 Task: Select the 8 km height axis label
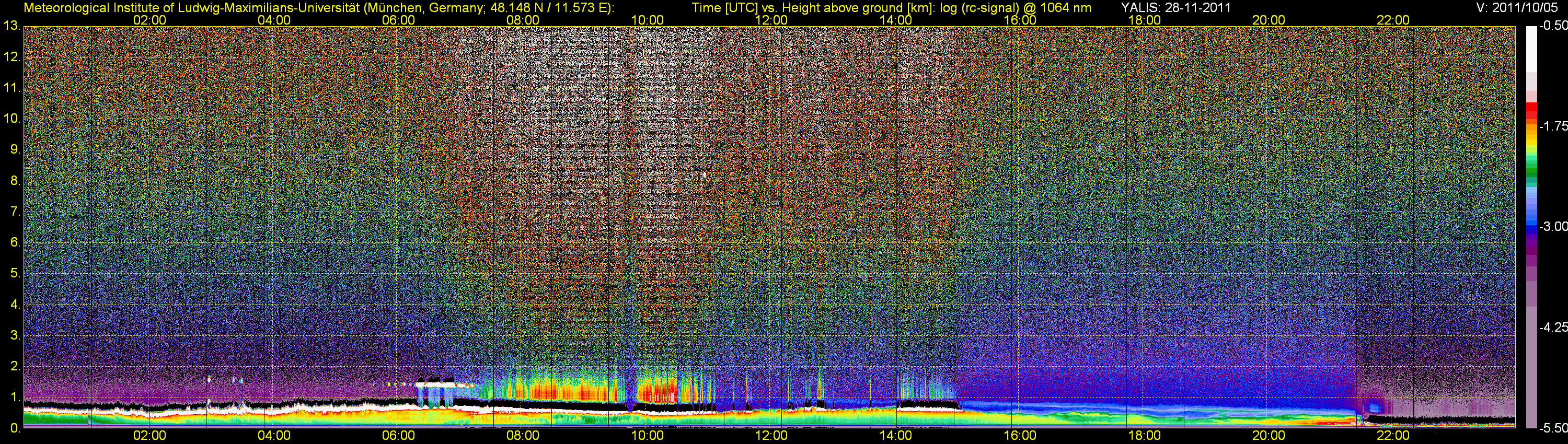pos(15,181)
